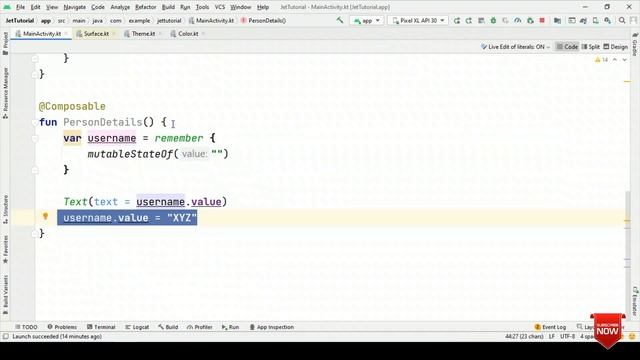
Task: Open the Resource Manager tool window
Action: 5,93
